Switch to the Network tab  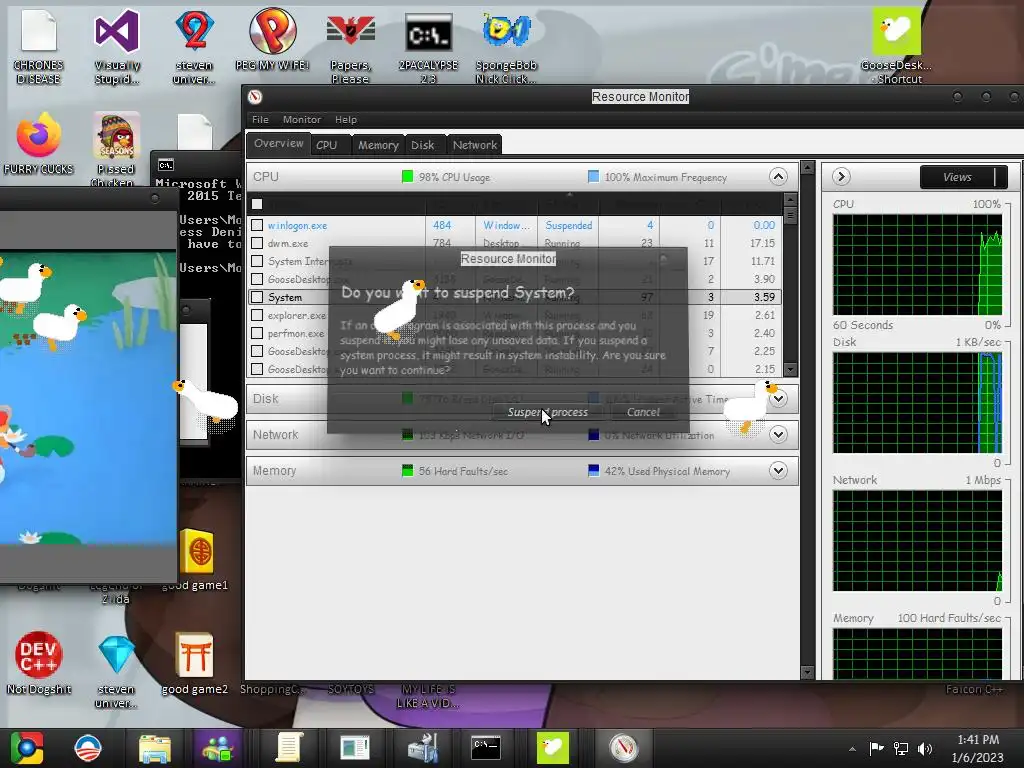click(475, 145)
